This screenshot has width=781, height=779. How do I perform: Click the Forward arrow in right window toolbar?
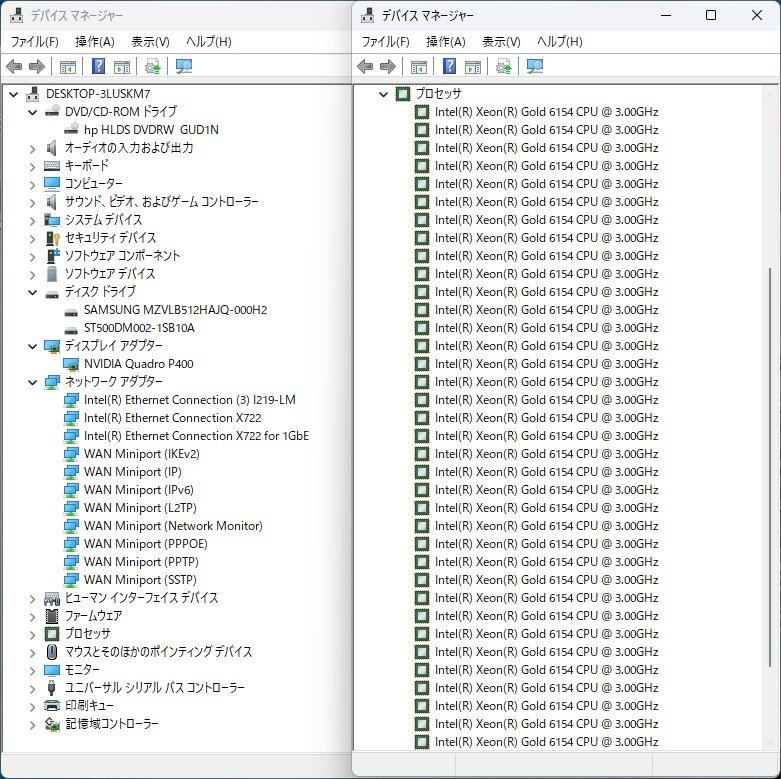[x=387, y=67]
